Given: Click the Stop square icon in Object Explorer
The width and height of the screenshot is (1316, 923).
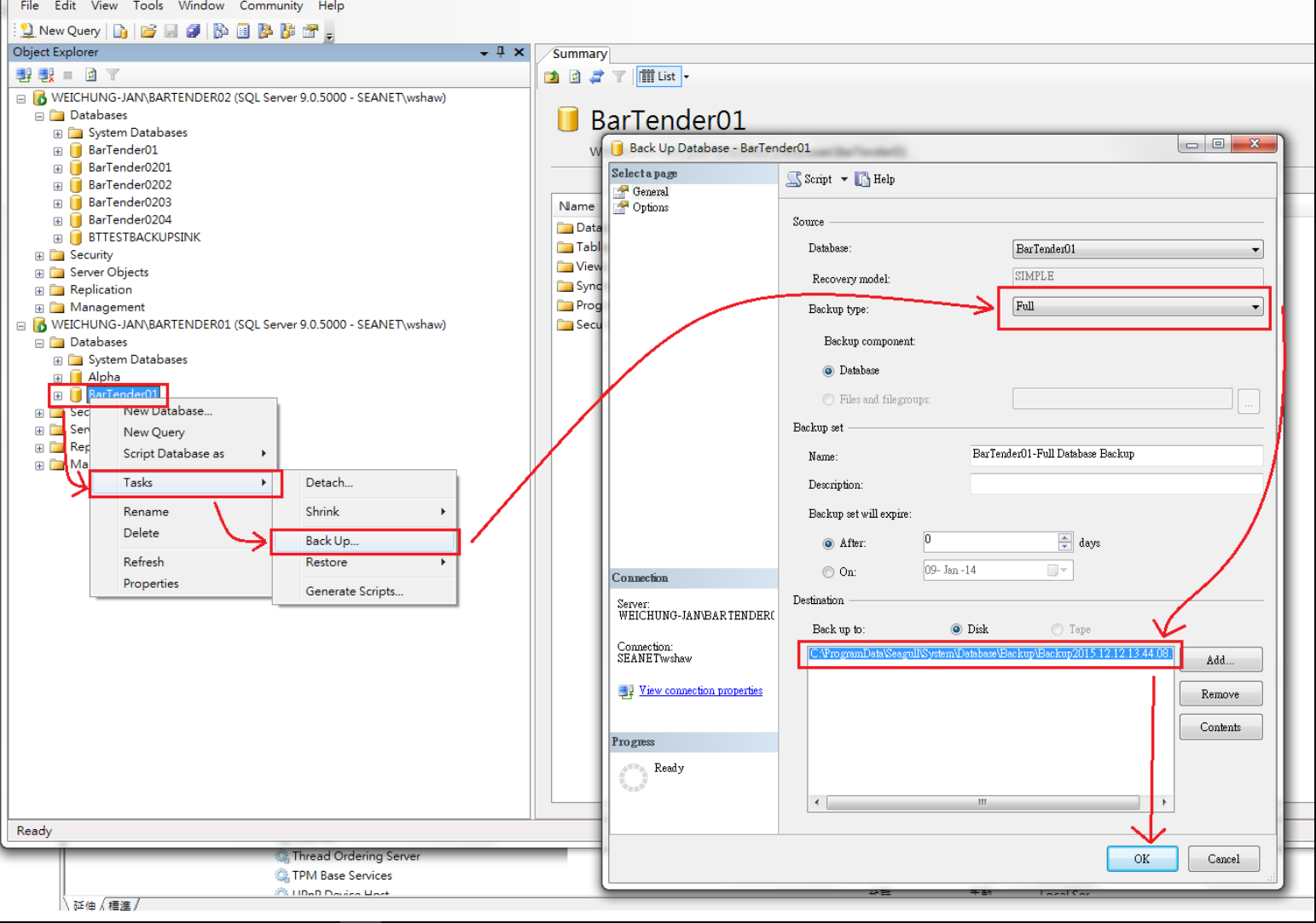Looking at the screenshot, I should (x=68, y=75).
